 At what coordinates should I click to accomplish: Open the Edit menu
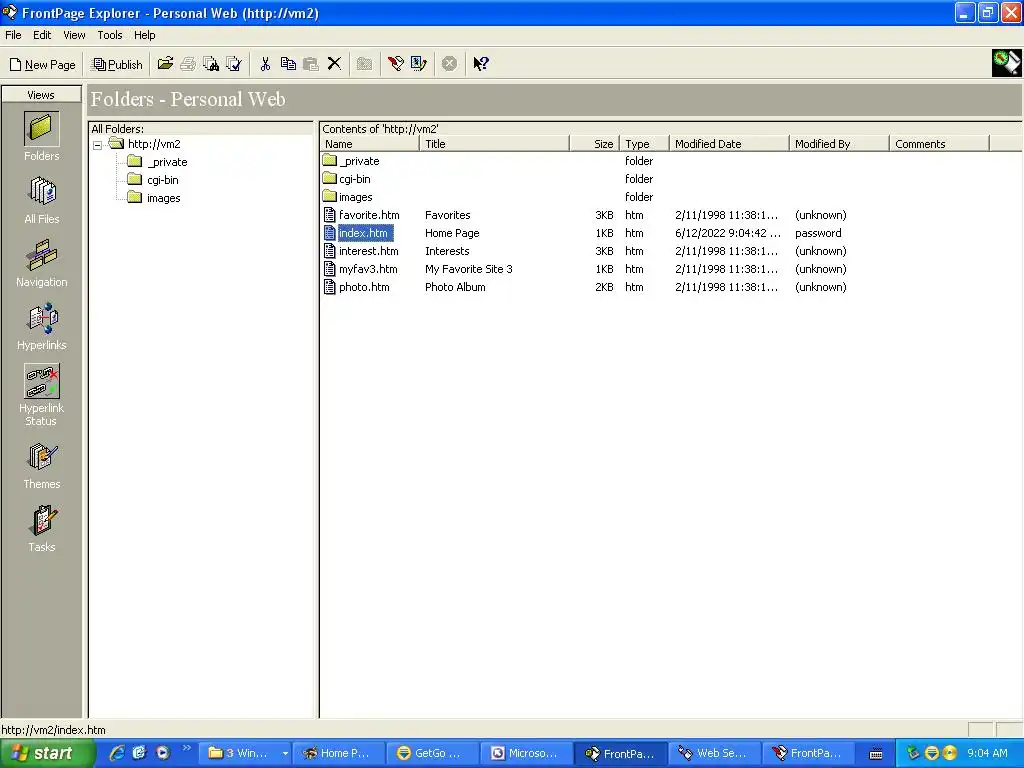42,35
